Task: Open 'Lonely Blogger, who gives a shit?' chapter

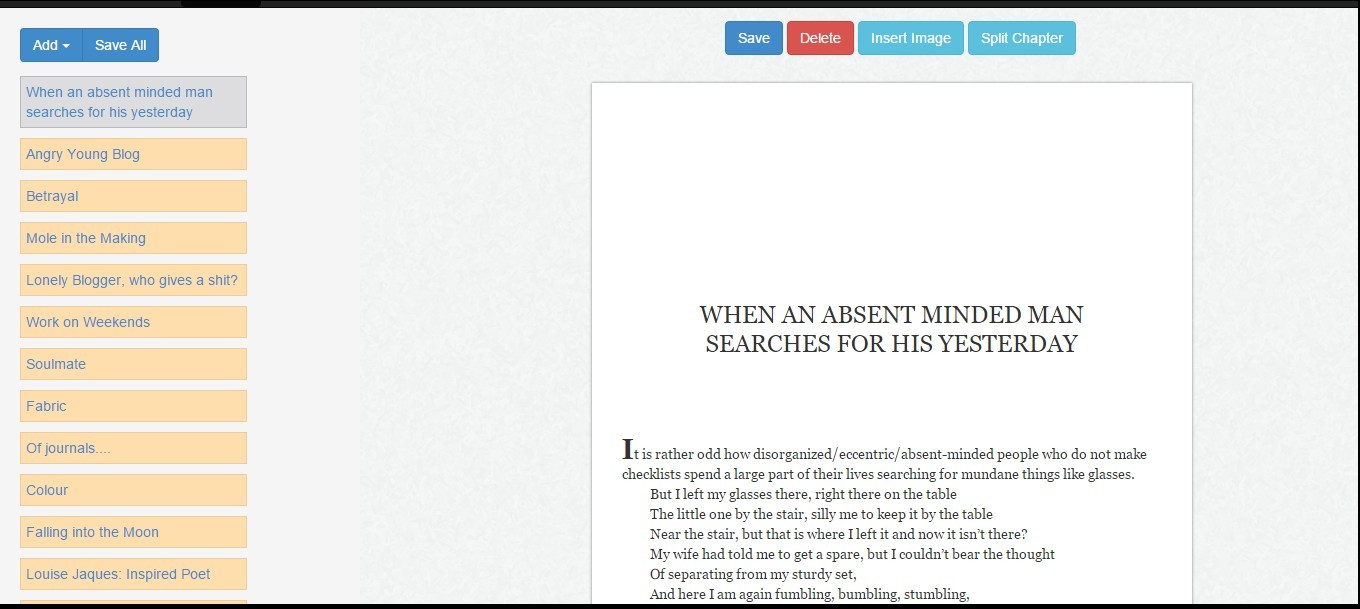Action: point(133,280)
